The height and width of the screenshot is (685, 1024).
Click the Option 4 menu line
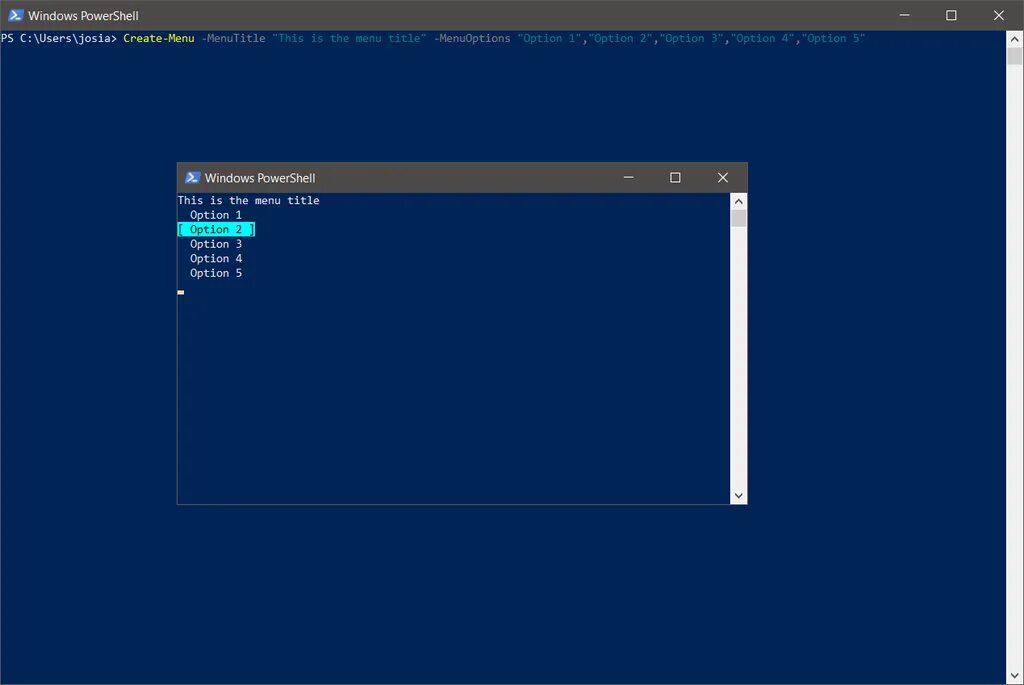pos(216,259)
